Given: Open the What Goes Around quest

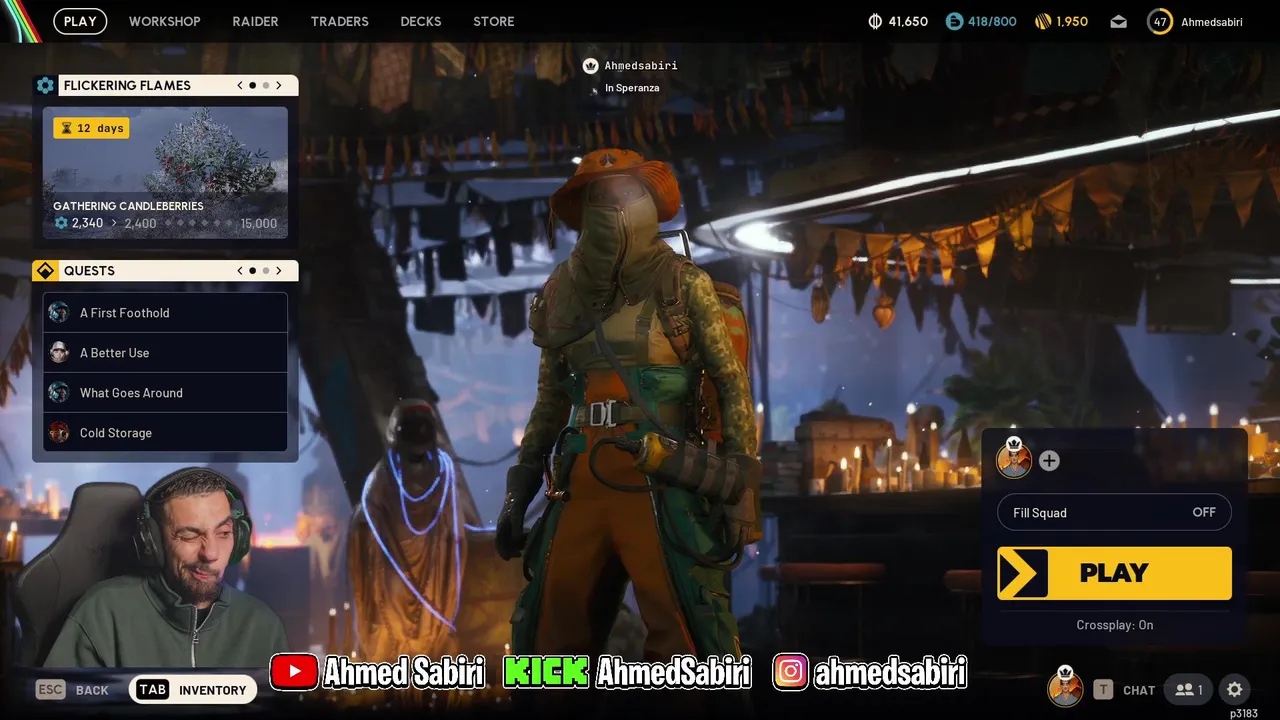Looking at the screenshot, I should coord(165,393).
